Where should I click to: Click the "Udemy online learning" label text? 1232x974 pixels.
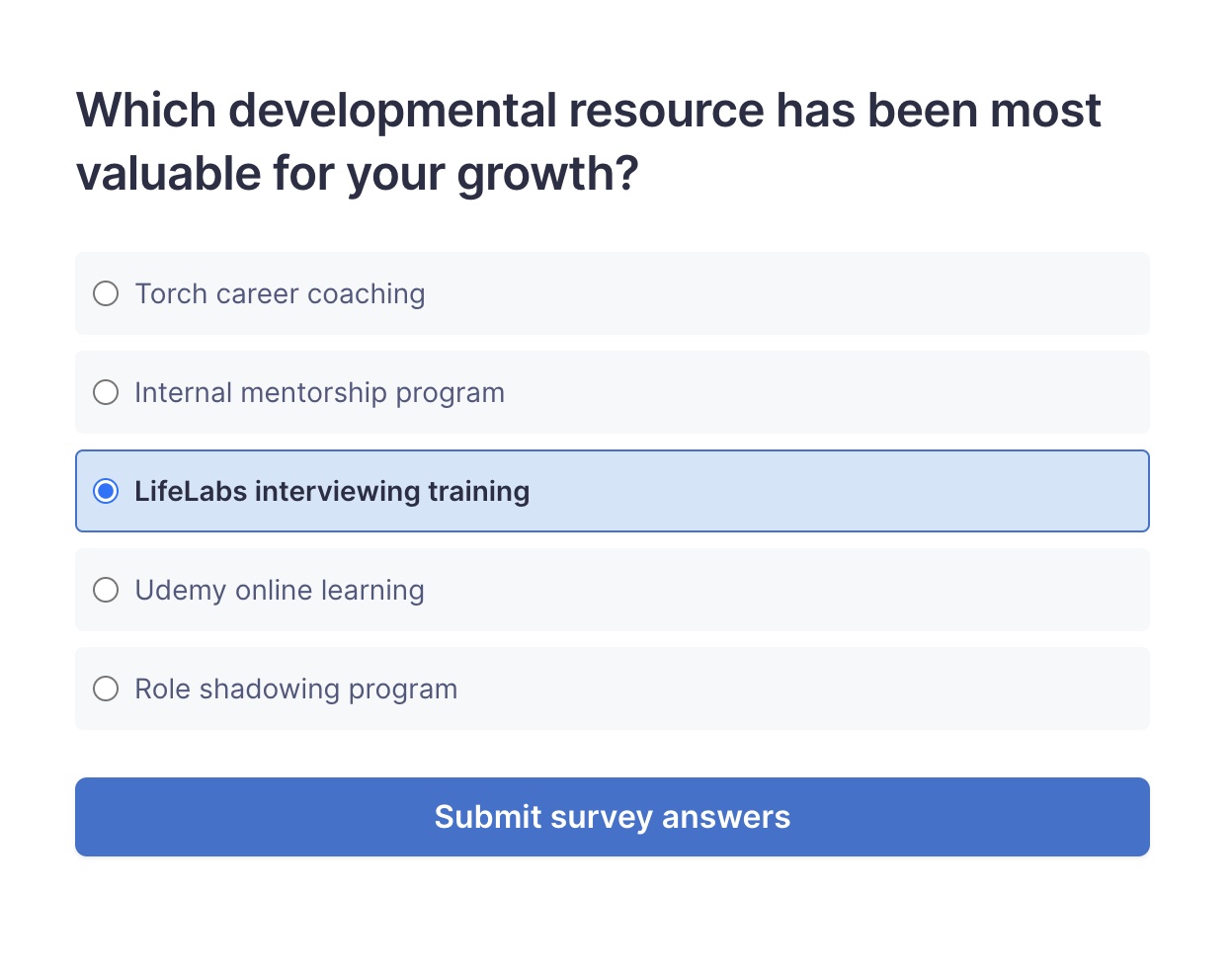coord(280,590)
